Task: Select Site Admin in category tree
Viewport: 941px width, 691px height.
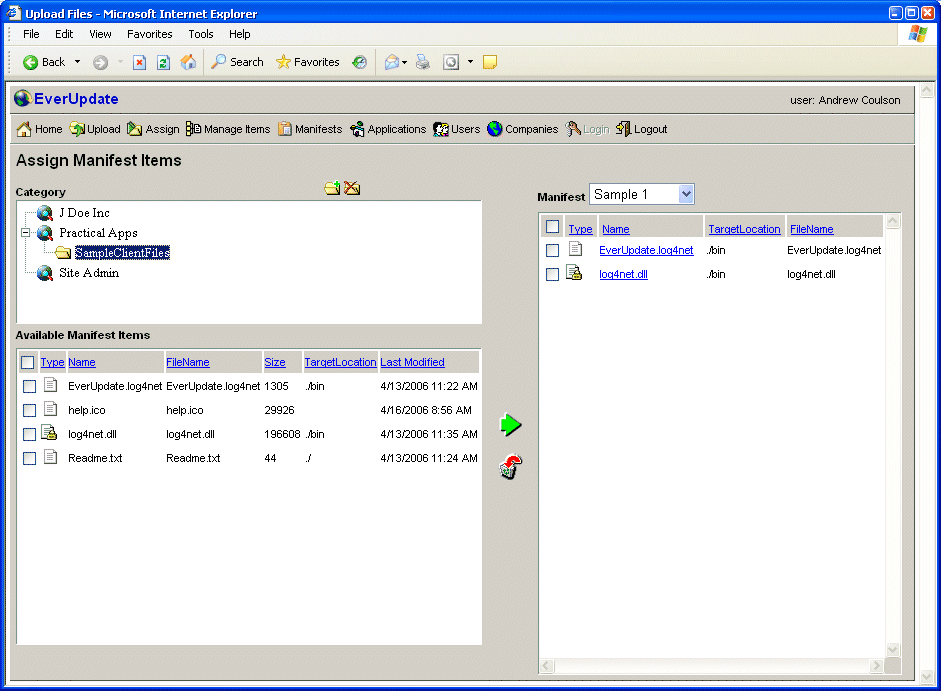Action: [x=89, y=273]
